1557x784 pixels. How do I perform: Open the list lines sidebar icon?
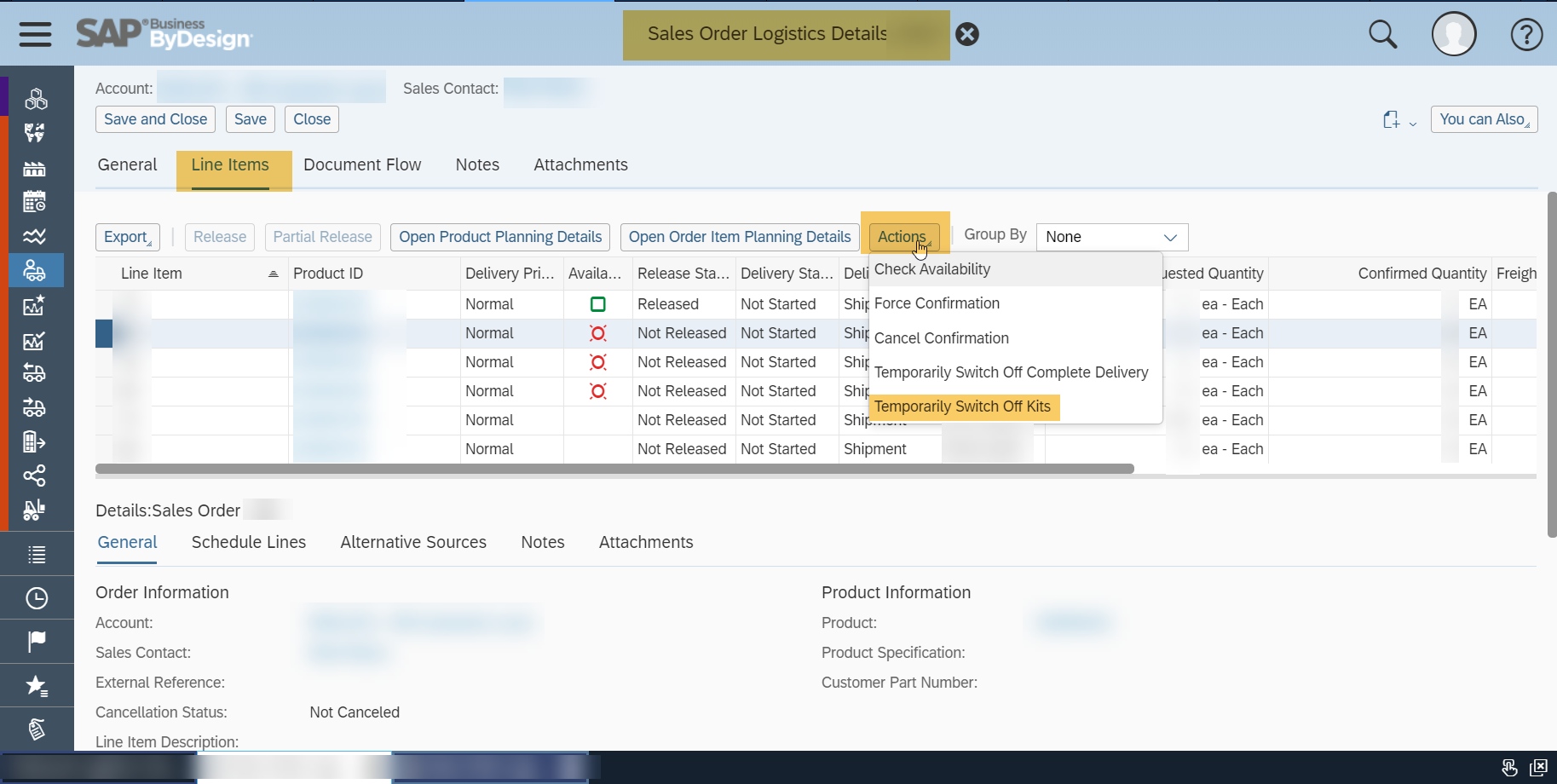pyautogui.click(x=37, y=555)
